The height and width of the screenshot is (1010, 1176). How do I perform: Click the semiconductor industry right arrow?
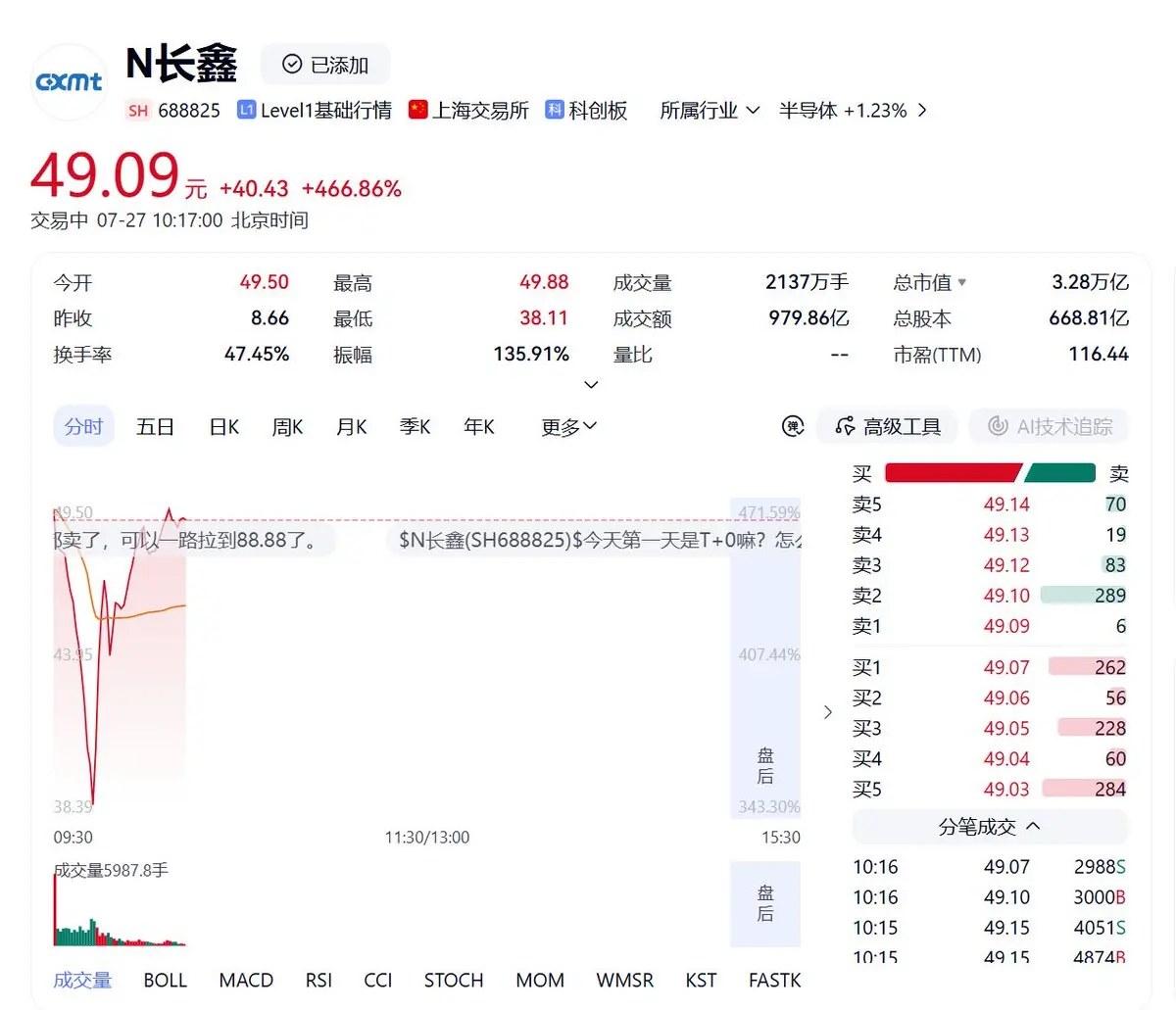[922, 111]
